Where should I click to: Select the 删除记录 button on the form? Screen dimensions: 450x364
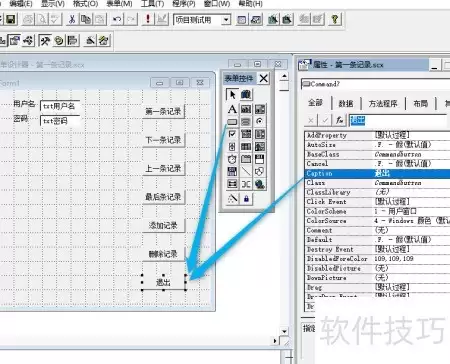163,254
